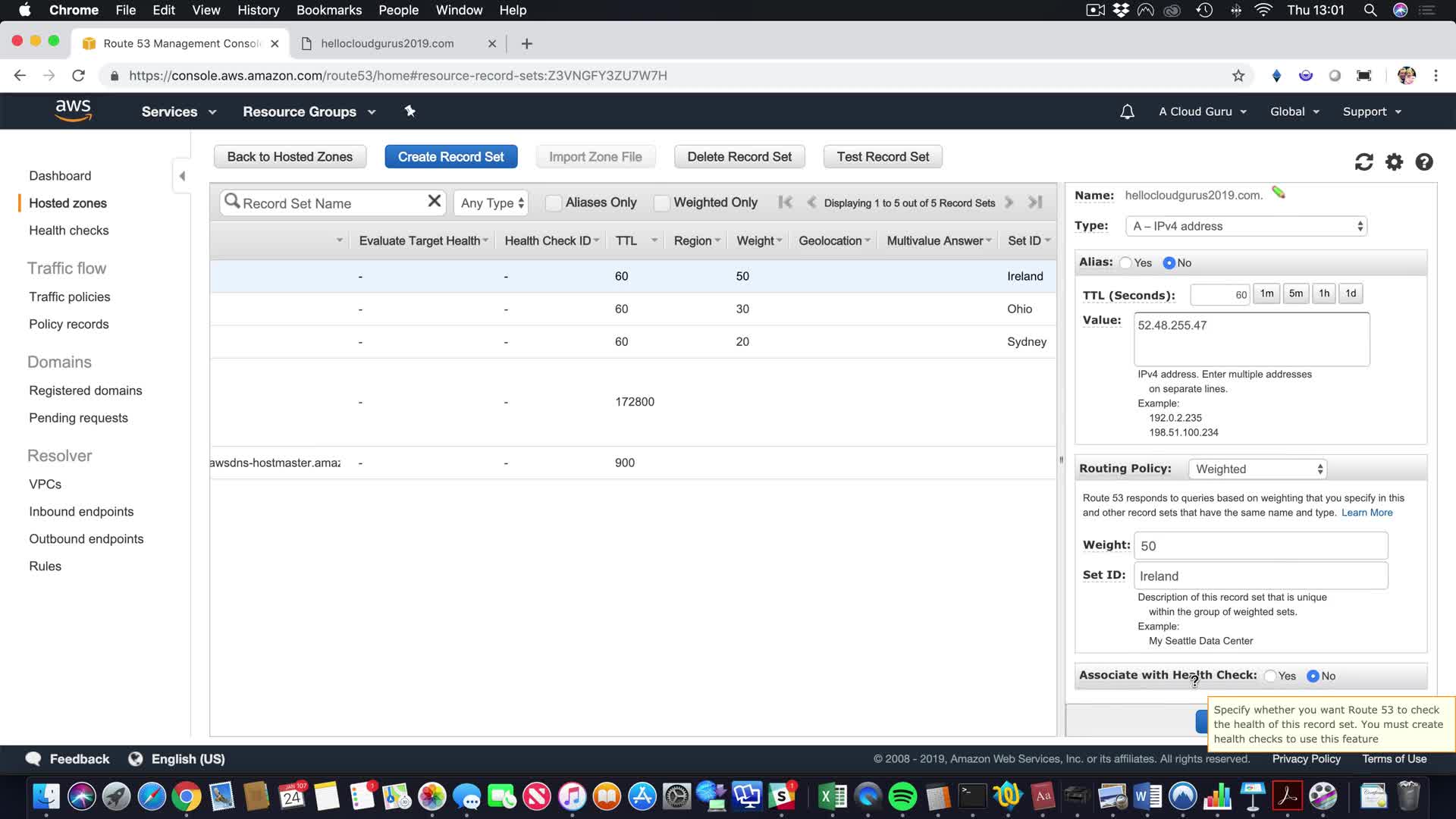Collapse the left navigation sidebar arrow
The width and height of the screenshot is (1456, 819).
[x=182, y=176]
